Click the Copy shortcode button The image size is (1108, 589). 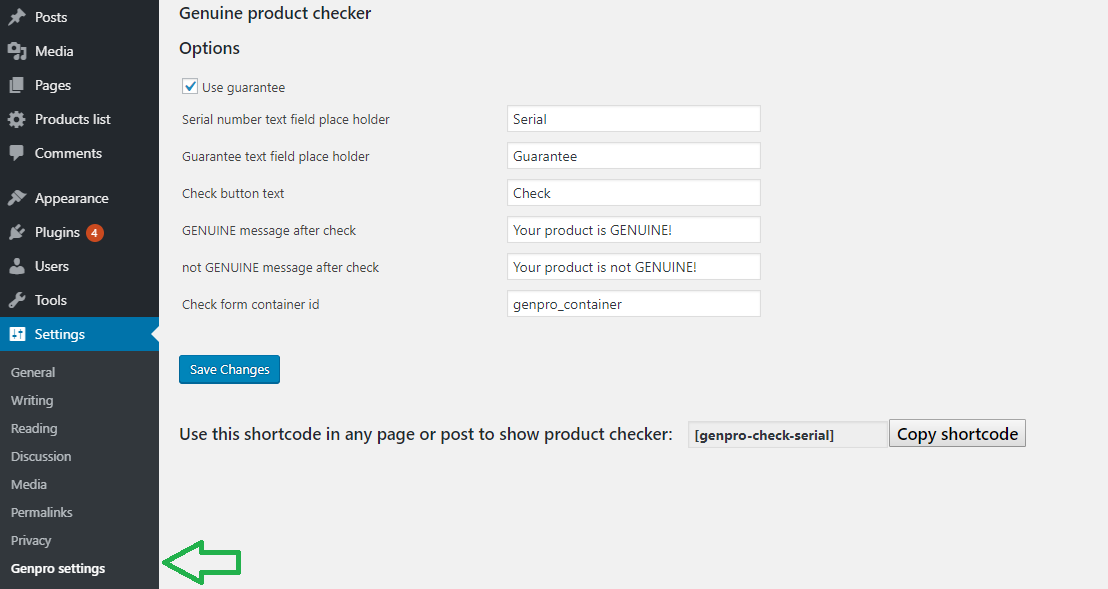tap(957, 434)
